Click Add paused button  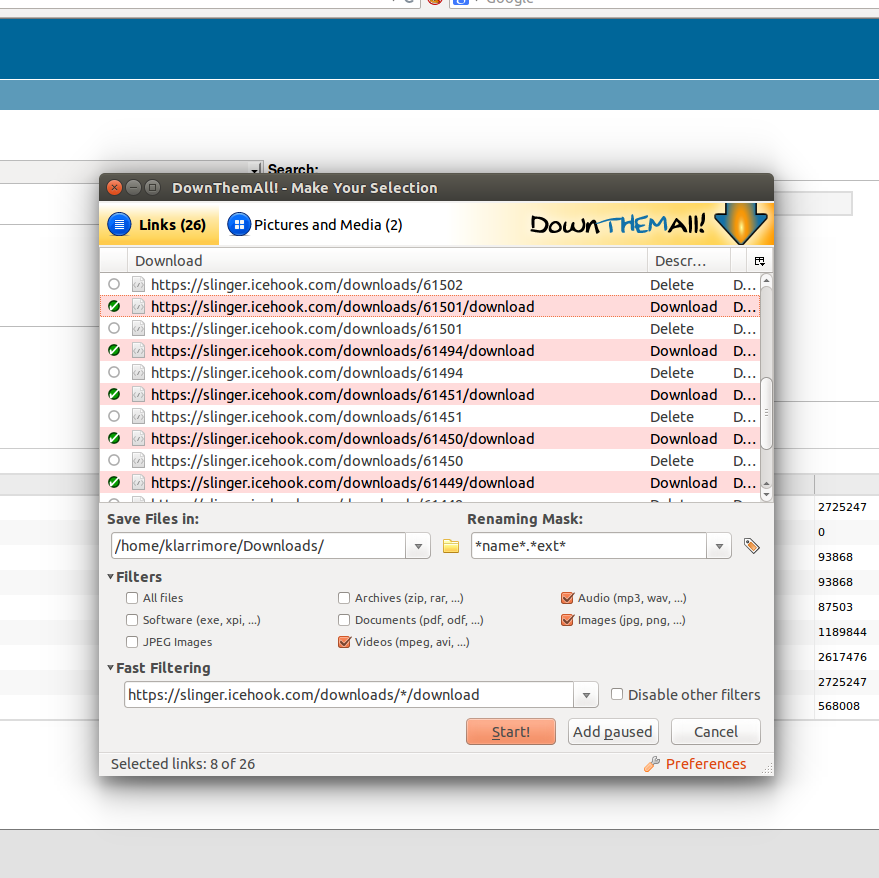point(613,732)
